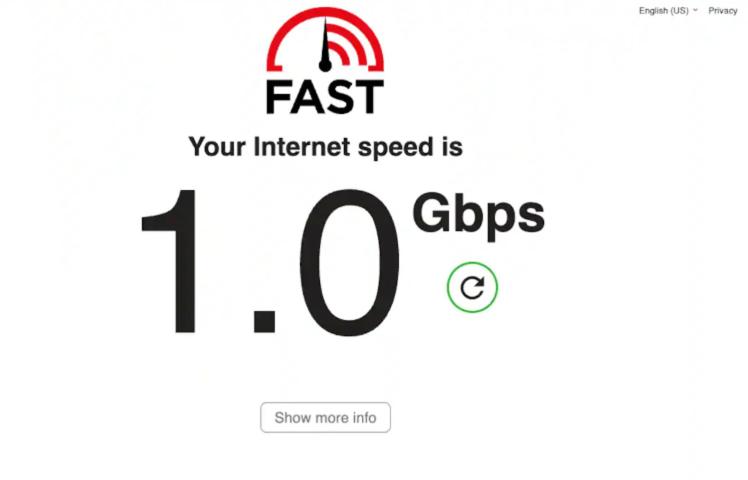Viewport: 748px width, 480px height.
Task: Click the word "Your" in the heading
Action: click(x=217, y=146)
